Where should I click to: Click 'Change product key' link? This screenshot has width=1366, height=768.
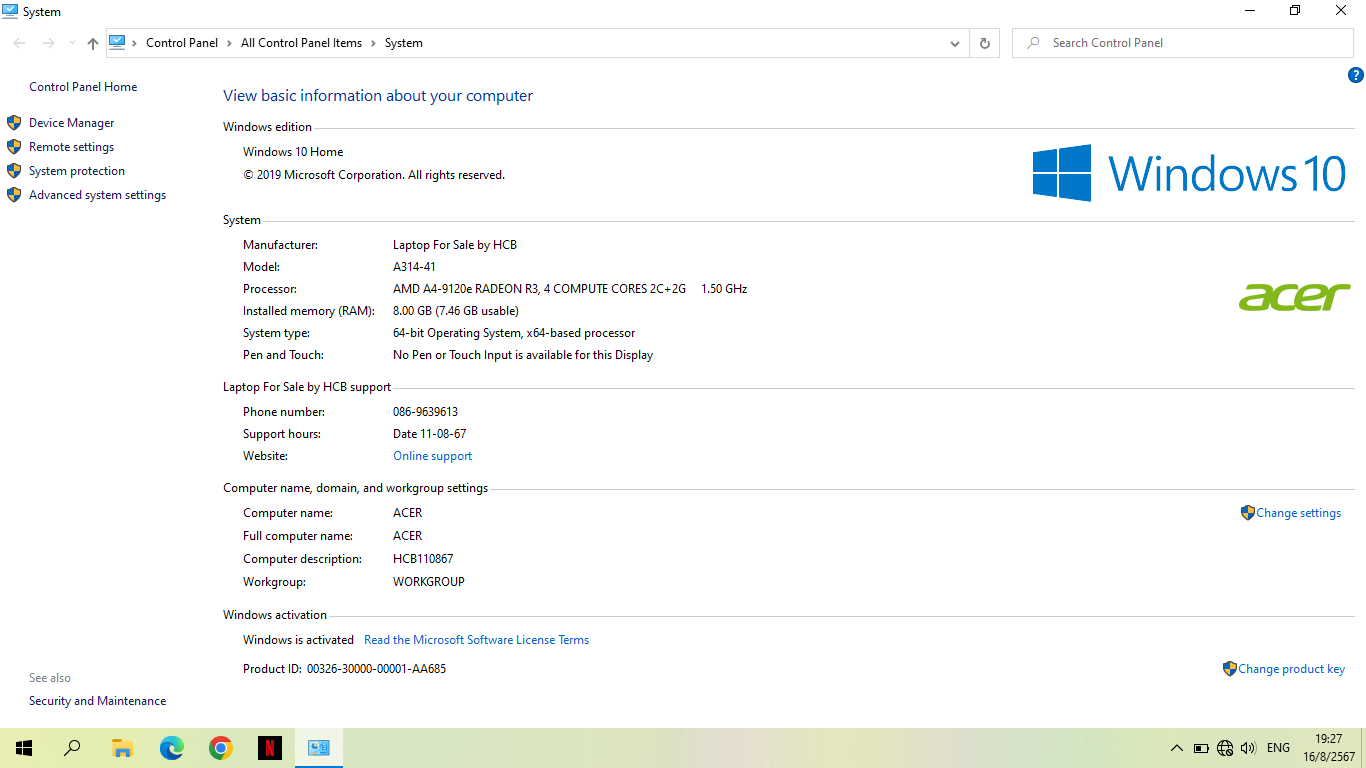click(1291, 669)
